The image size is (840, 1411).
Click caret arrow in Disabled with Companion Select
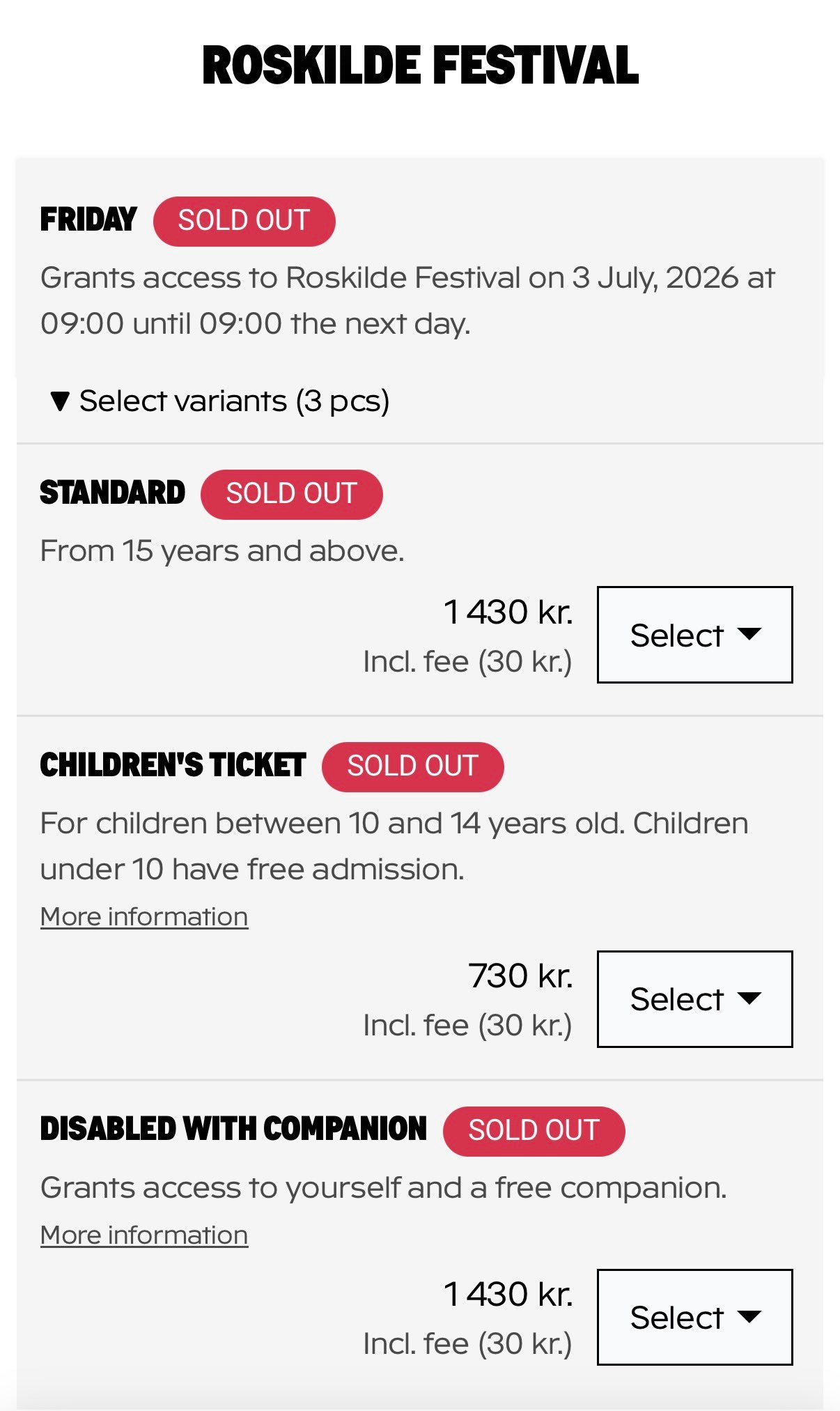click(x=749, y=1316)
